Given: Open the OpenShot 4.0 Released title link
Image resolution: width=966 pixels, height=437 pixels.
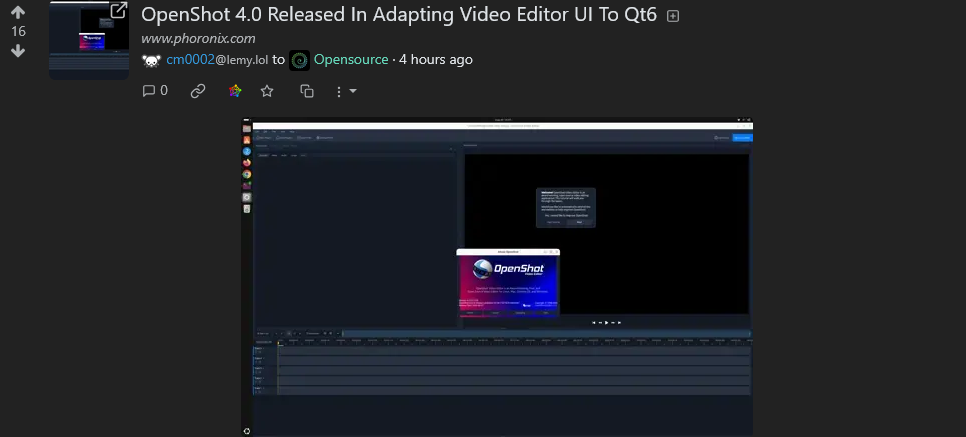Looking at the screenshot, I should click(x=399, y=15).
